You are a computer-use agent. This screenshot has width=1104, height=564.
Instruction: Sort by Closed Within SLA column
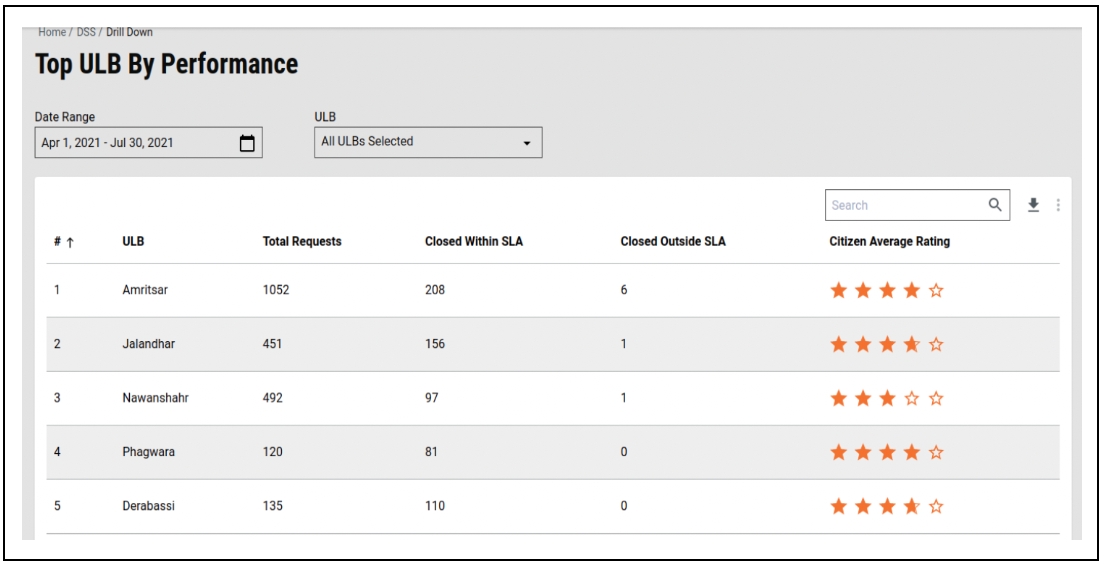pos(473,242)
